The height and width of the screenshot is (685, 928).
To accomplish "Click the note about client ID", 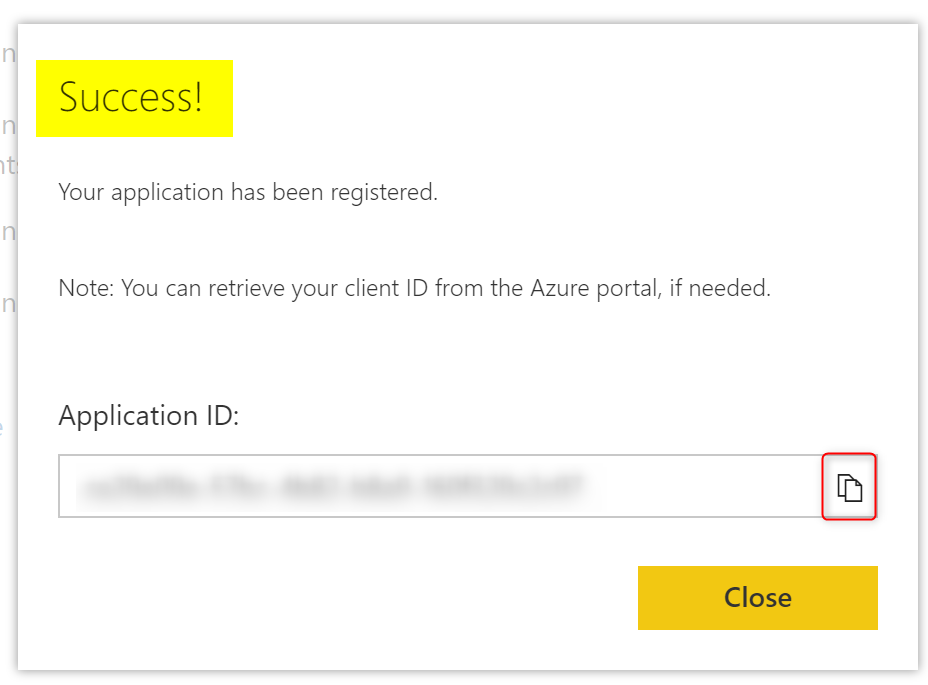I will (x=414, y=289).
